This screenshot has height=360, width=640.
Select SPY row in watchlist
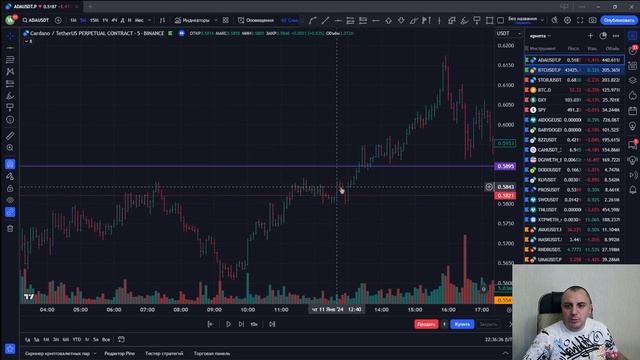click(x=574, y=110)
